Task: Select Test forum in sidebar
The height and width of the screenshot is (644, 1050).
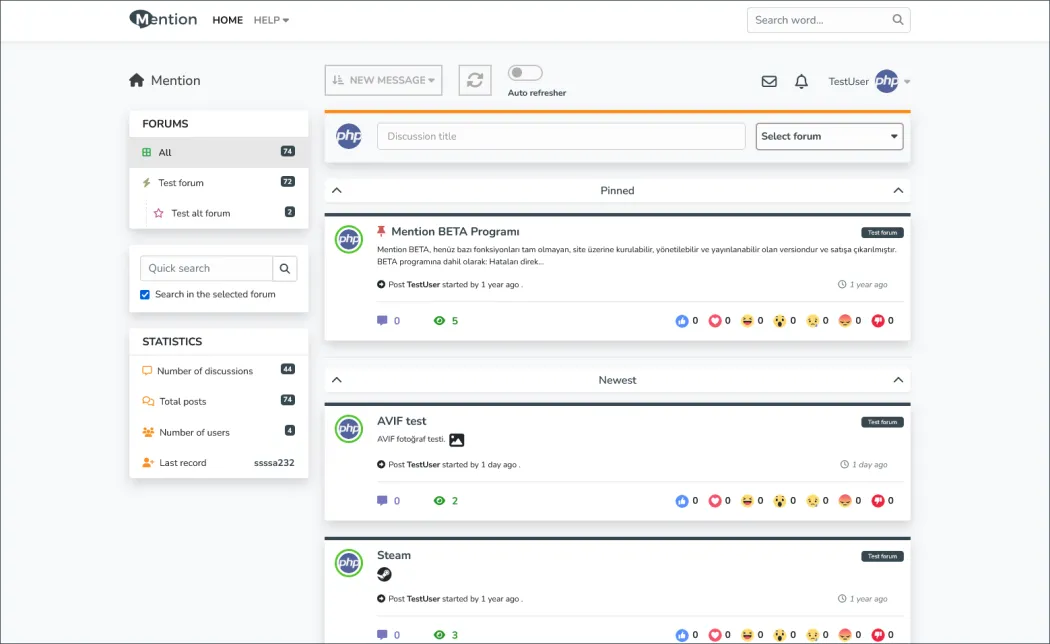Action: [x=219, y=183]
